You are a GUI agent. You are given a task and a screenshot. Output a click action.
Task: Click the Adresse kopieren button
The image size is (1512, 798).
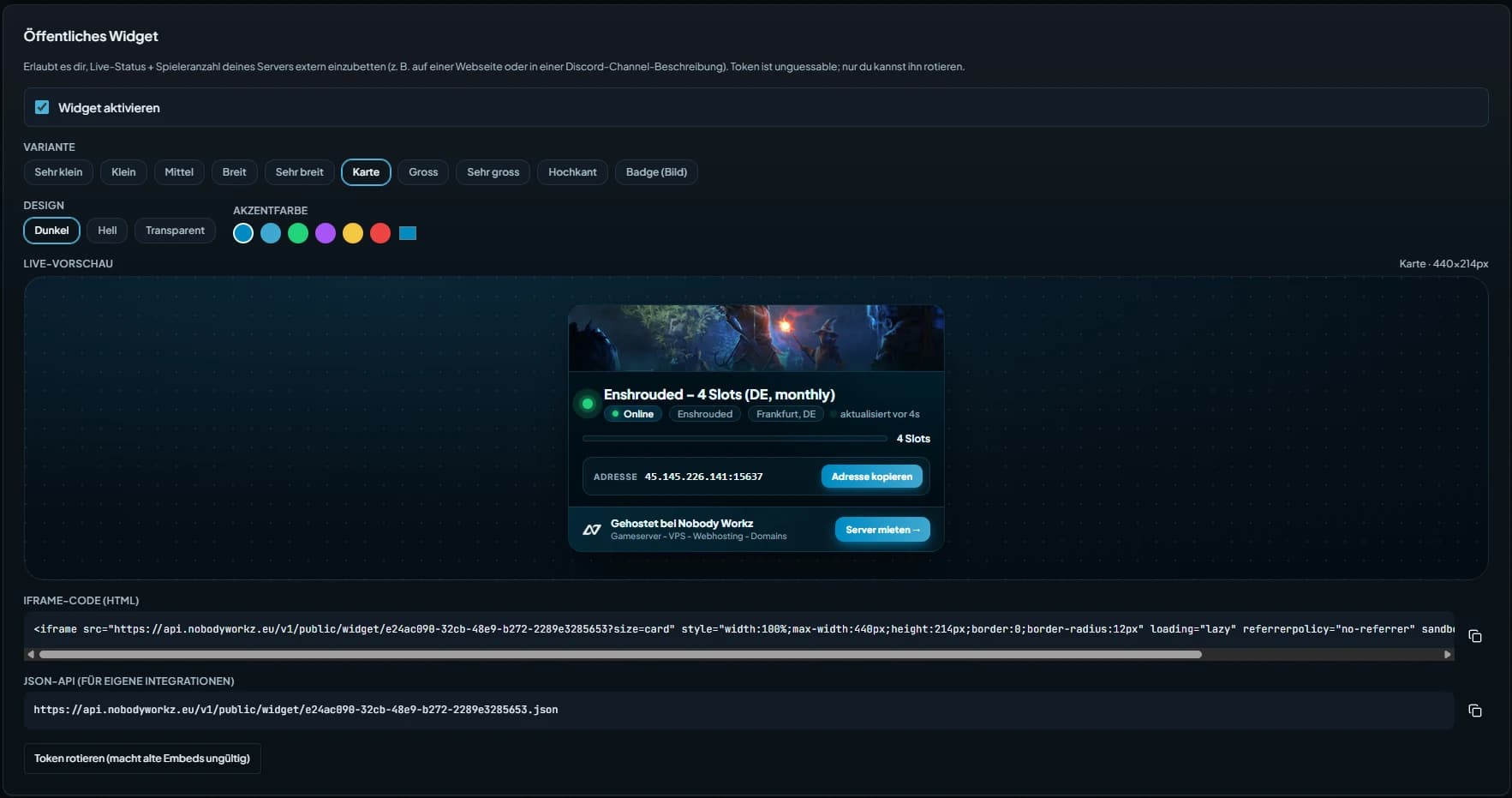[872, 477]
